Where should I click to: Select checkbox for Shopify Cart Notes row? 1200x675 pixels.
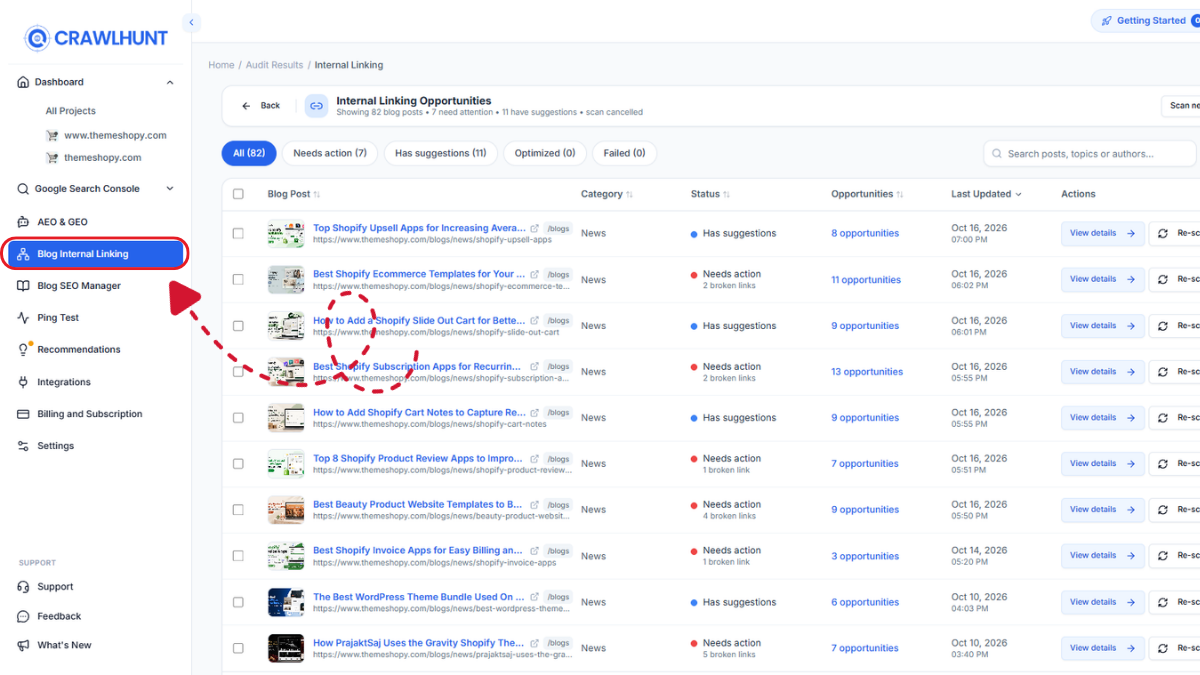point(238,418)
